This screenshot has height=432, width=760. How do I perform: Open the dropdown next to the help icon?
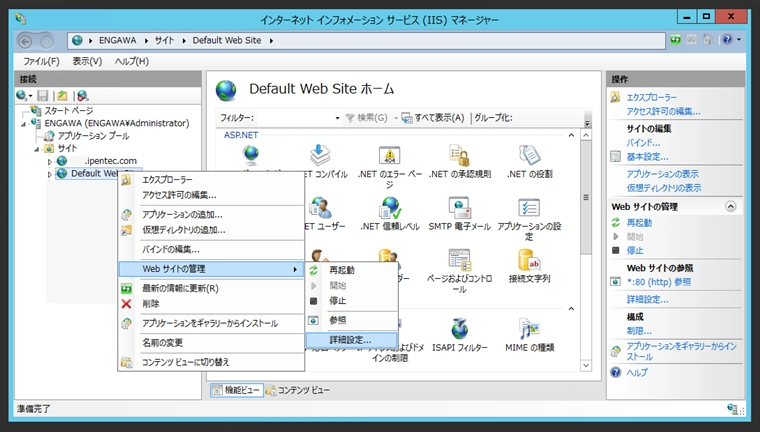pyautogui.click(x=739, y=40)
